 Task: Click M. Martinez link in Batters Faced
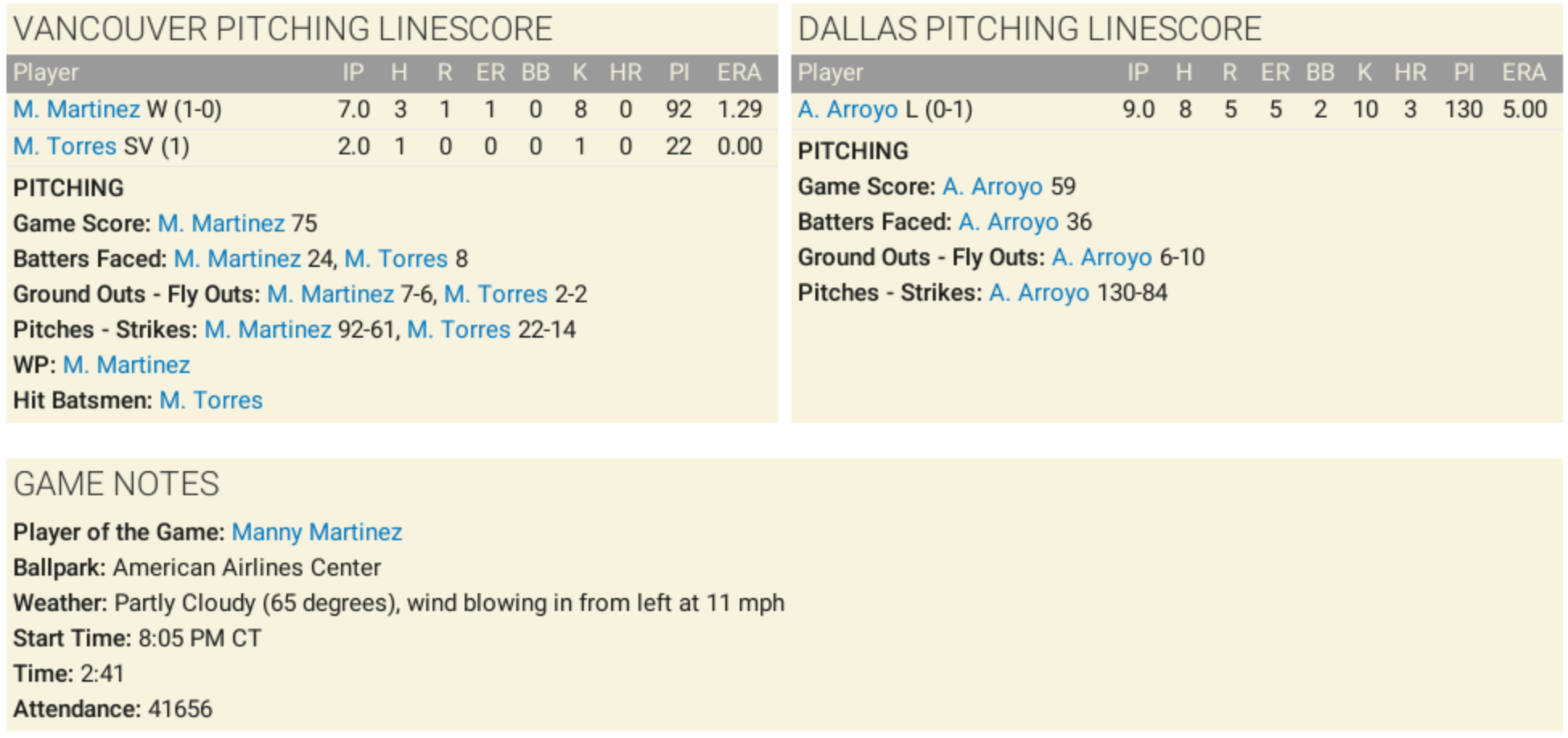point(237,259)
